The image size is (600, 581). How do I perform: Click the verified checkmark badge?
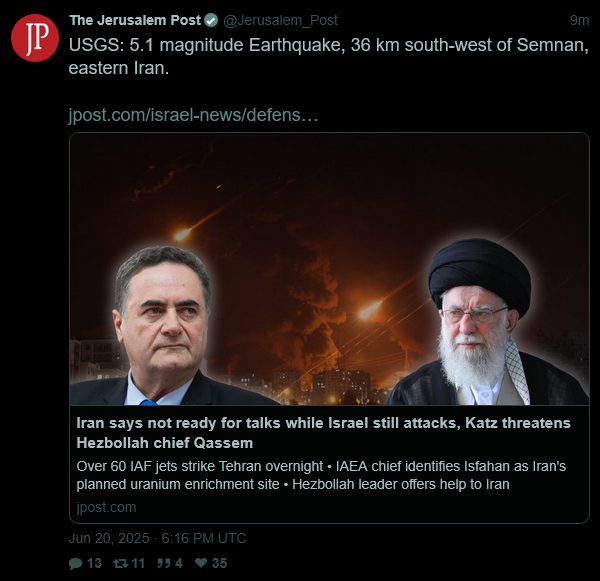tap(211, 20)
